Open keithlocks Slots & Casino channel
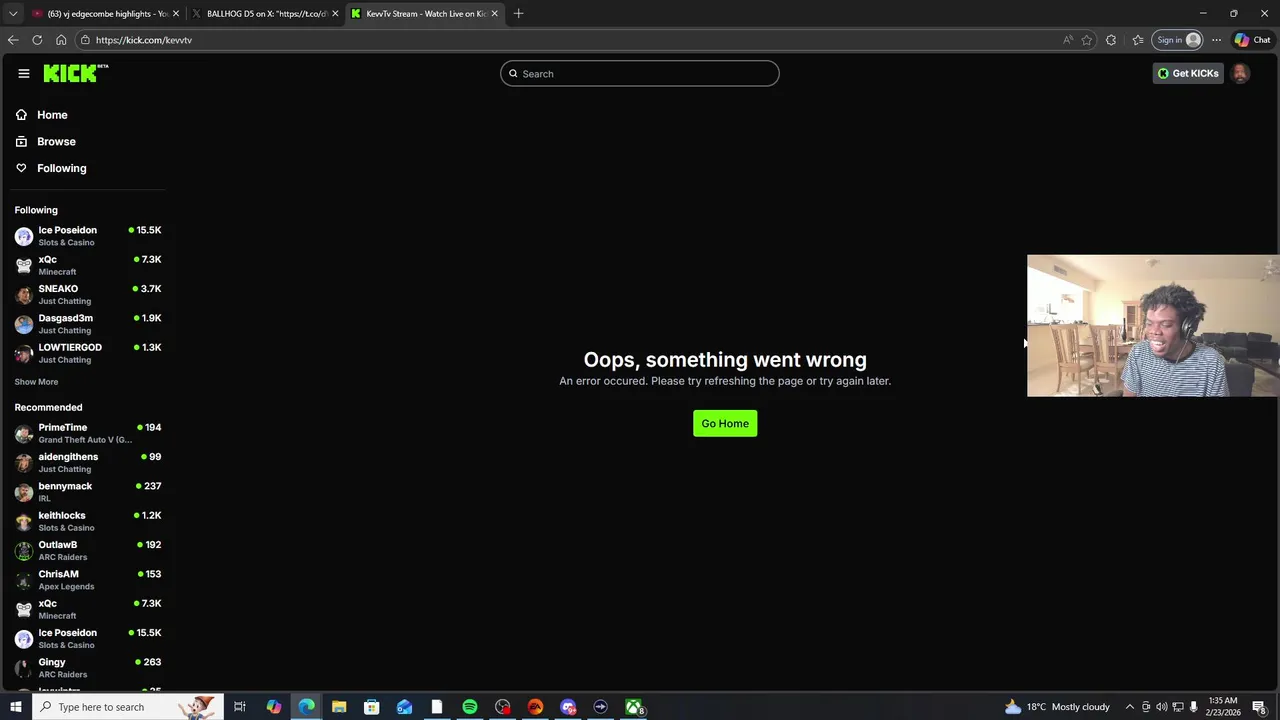This screenshot has width=1280, height=720. pos(88,521)
